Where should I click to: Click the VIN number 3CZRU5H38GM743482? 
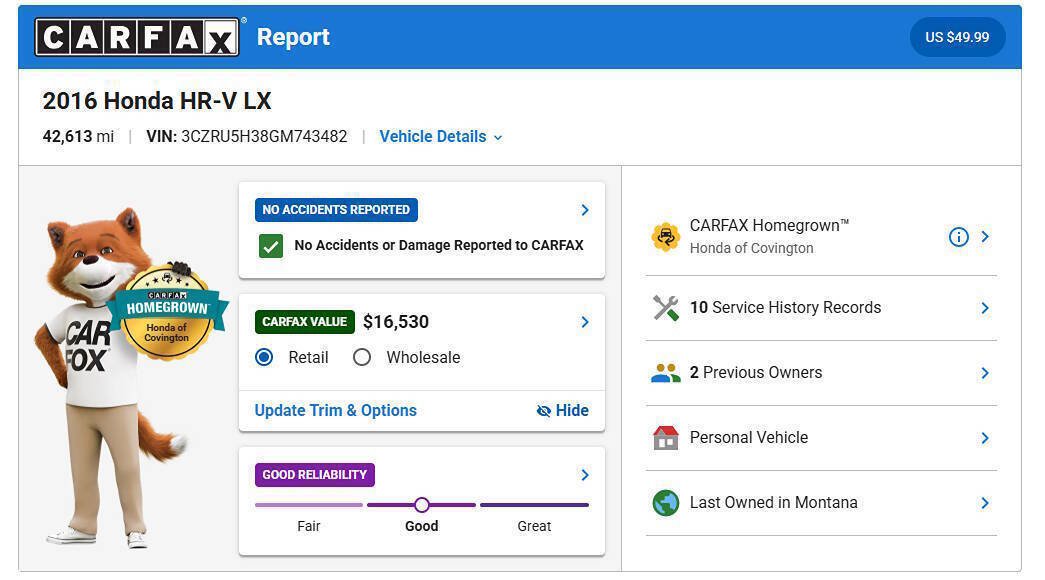(264, 137)
